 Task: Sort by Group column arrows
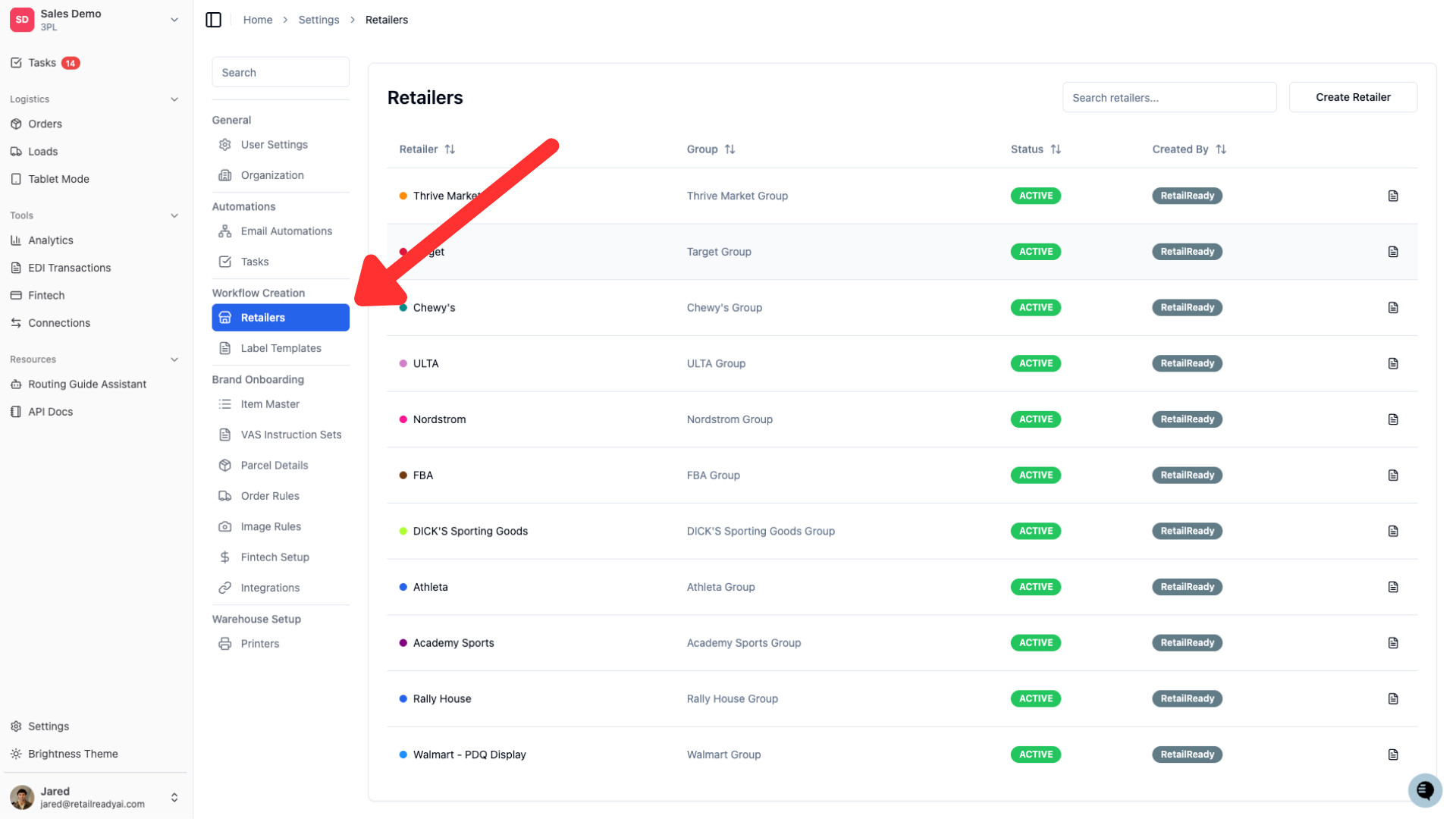pyautogui.click(x=730, y=149)
